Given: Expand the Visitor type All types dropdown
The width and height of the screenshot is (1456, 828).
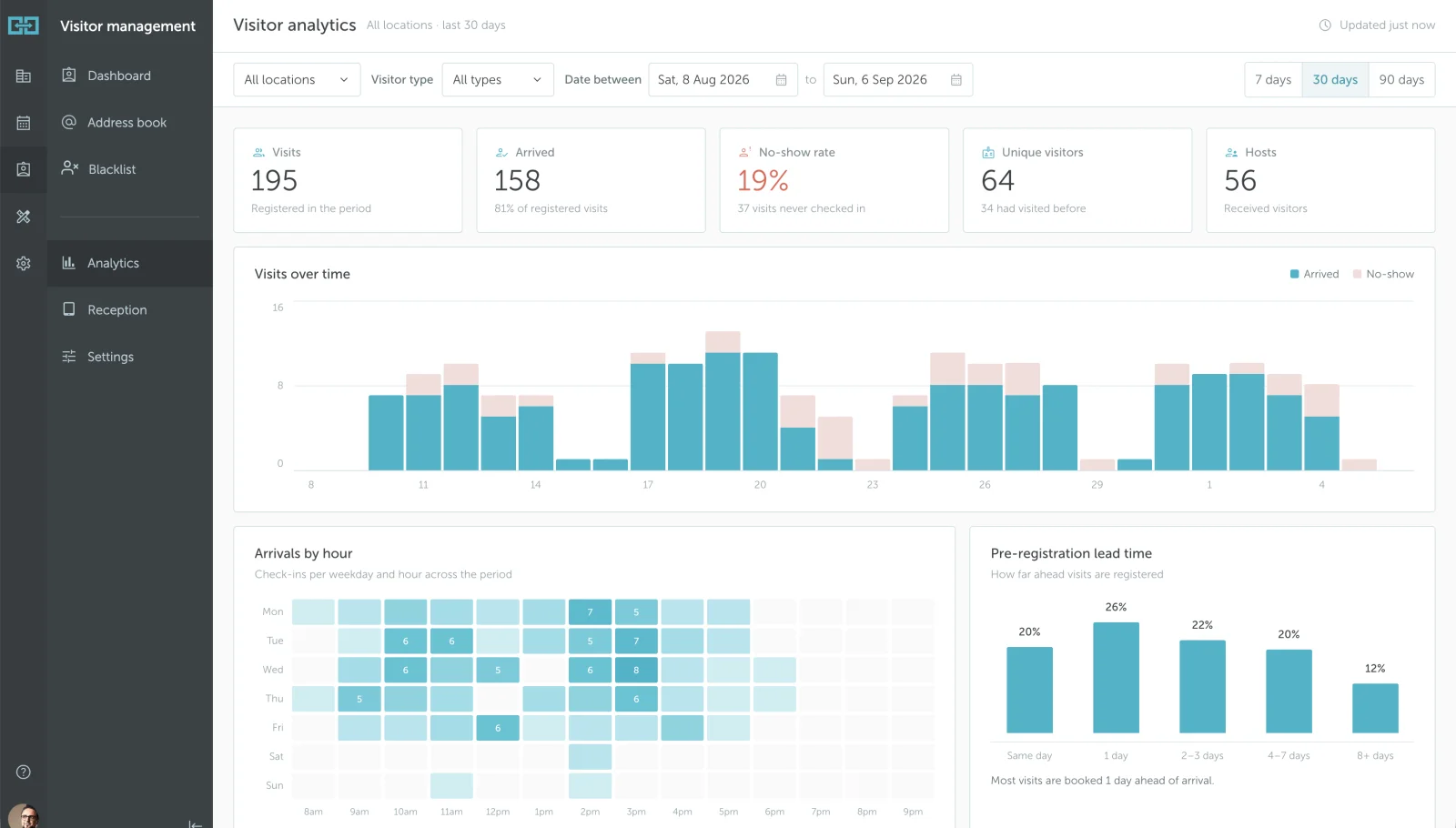Looking at the screenshot, I should click(498, 79).
